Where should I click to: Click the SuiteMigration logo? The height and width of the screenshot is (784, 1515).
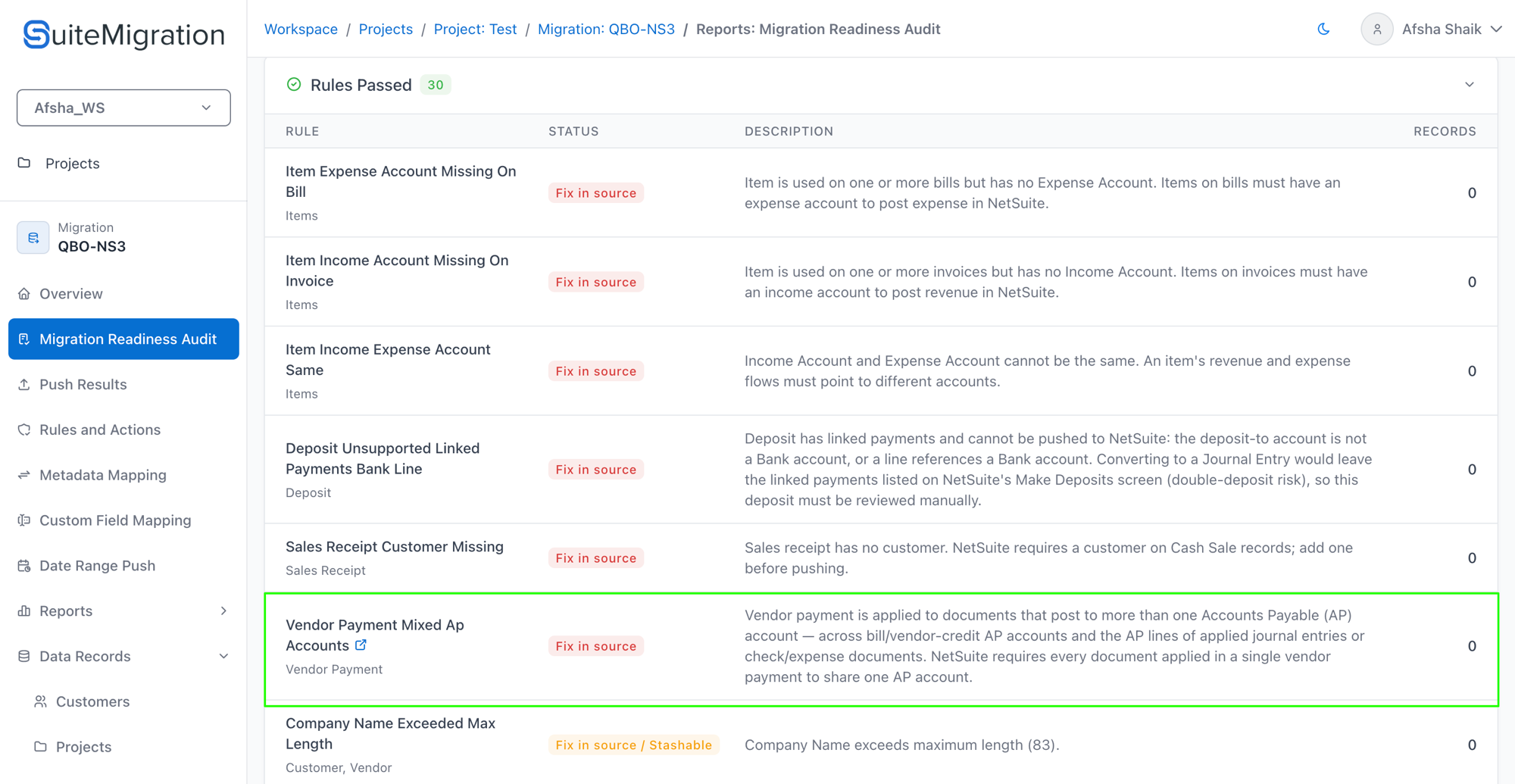[123, 34]
